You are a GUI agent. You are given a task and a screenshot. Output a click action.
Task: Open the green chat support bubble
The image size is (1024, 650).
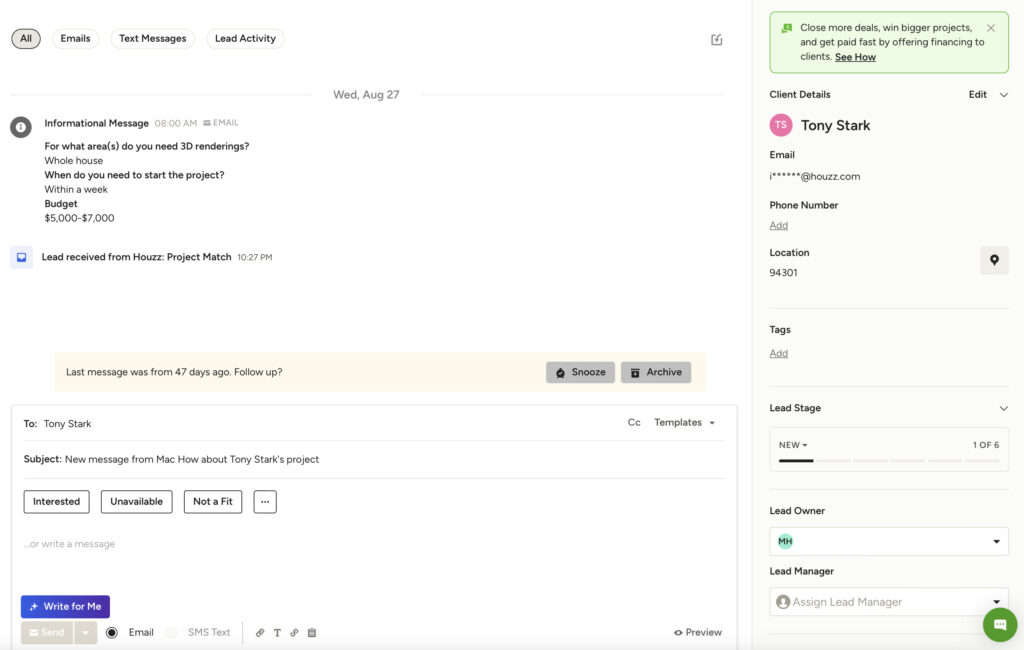tap(999, 624)
